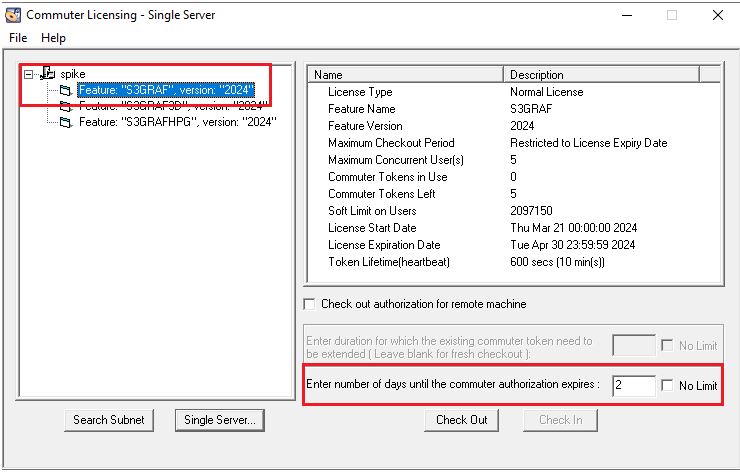This screenshot has height=472, width=740.
Task: Select Feature "S3GRAFHPG" version 2024
Action: [177, 122]
